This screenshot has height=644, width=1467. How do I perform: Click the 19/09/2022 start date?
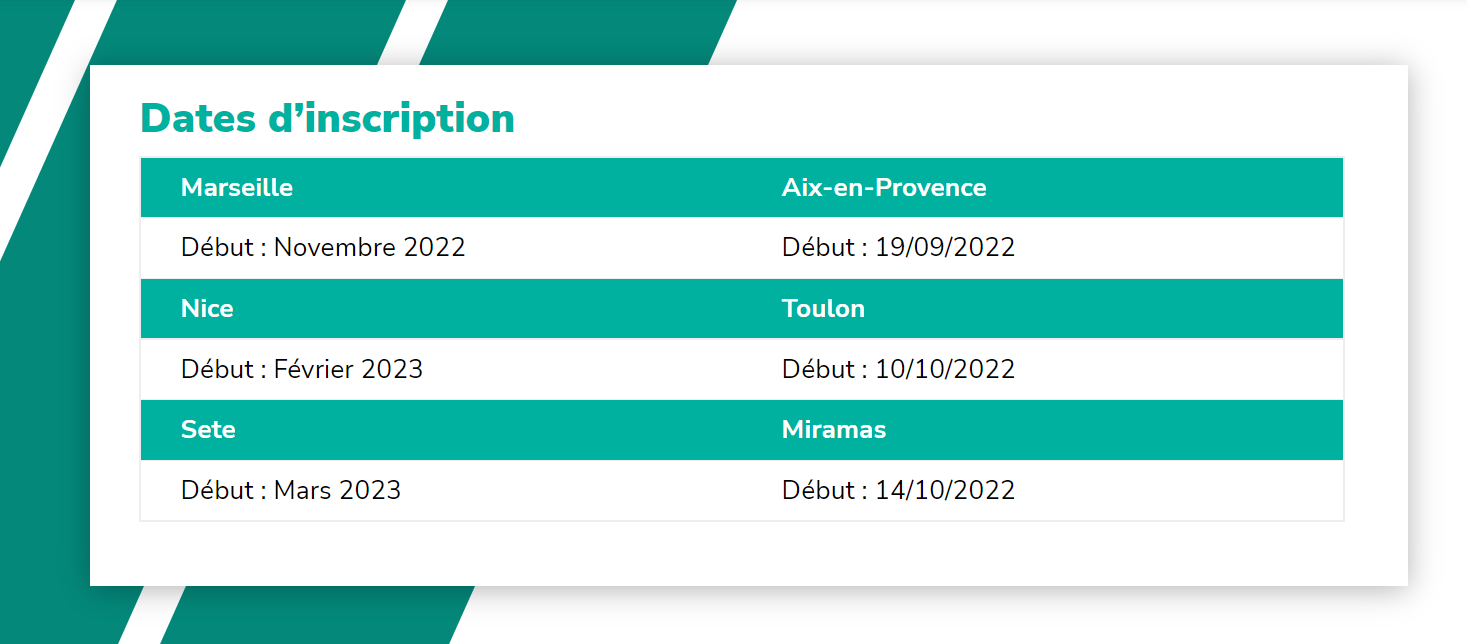point(945,248)
